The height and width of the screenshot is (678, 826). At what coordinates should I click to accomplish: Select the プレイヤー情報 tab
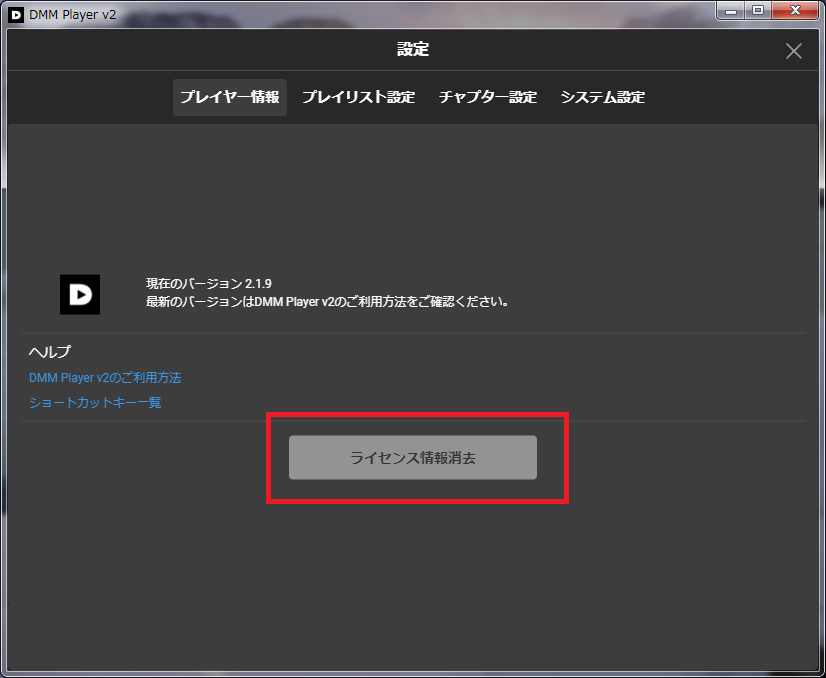pyautogui.click(x=229, y=97)
